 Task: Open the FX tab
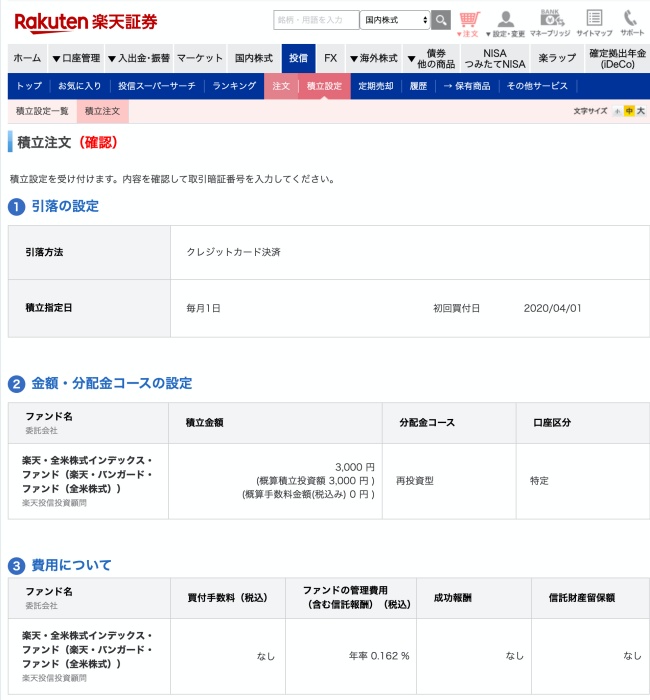tap(330, 58)
